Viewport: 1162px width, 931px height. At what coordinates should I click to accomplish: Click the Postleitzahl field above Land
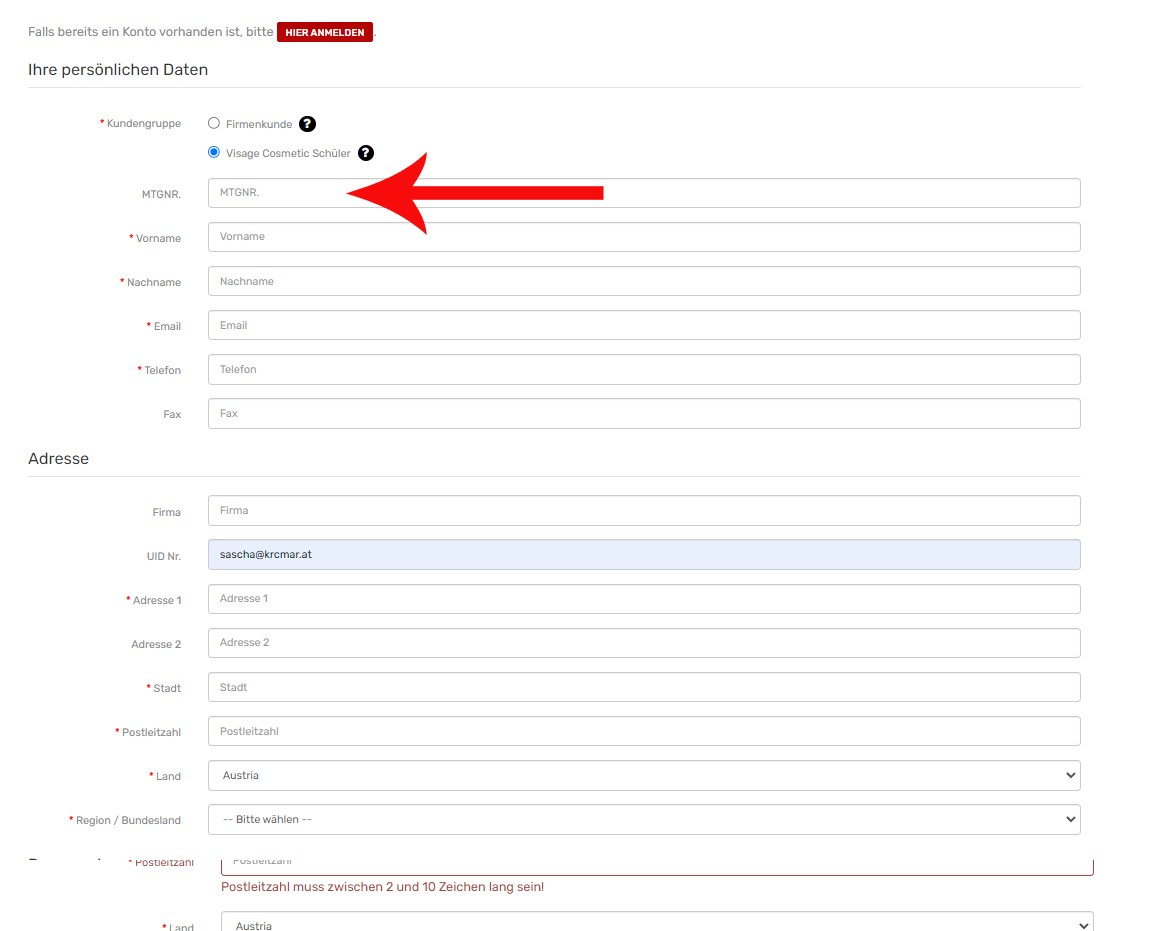pyautogui.click(x=643, y=731)
